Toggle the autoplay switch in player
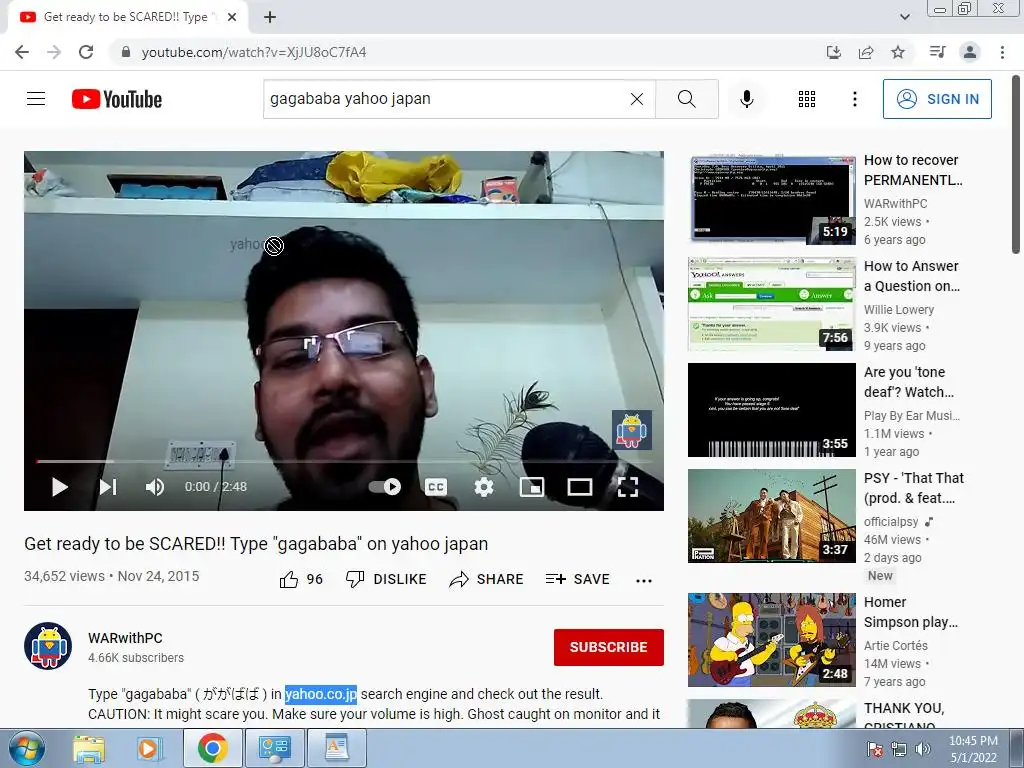Viewport: 1024px width, 768px height. tap(385, 487)
